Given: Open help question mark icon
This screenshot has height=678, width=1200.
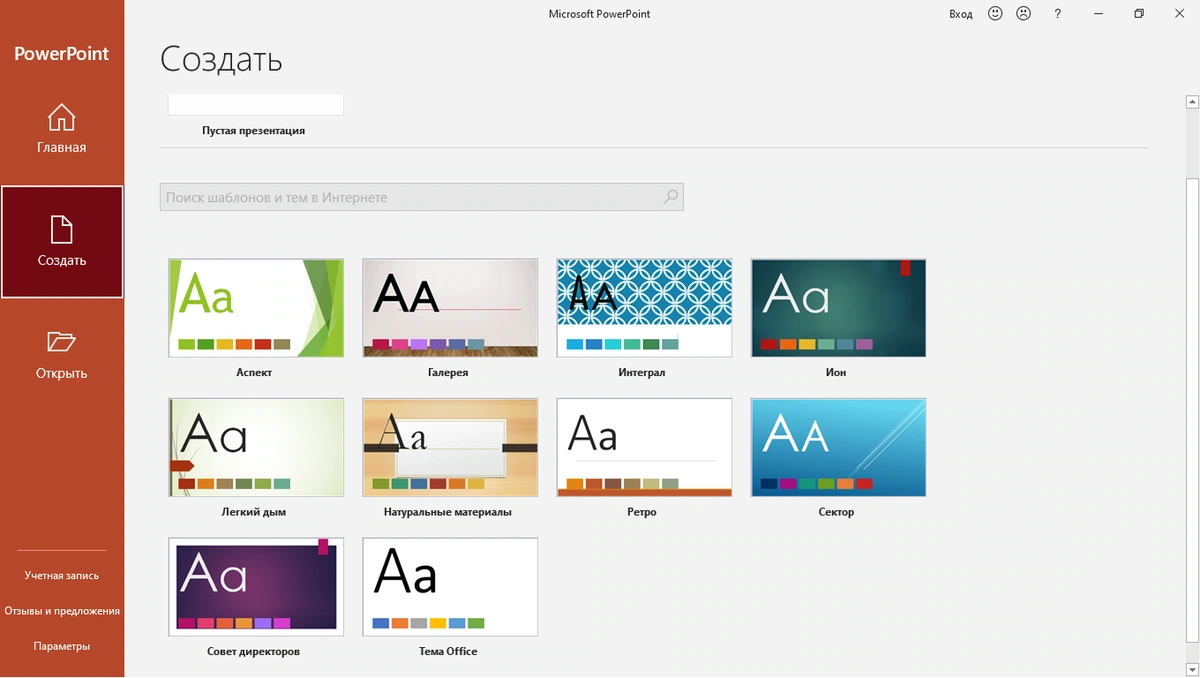Looking at the screenshot, I should tap(1058, 14).
